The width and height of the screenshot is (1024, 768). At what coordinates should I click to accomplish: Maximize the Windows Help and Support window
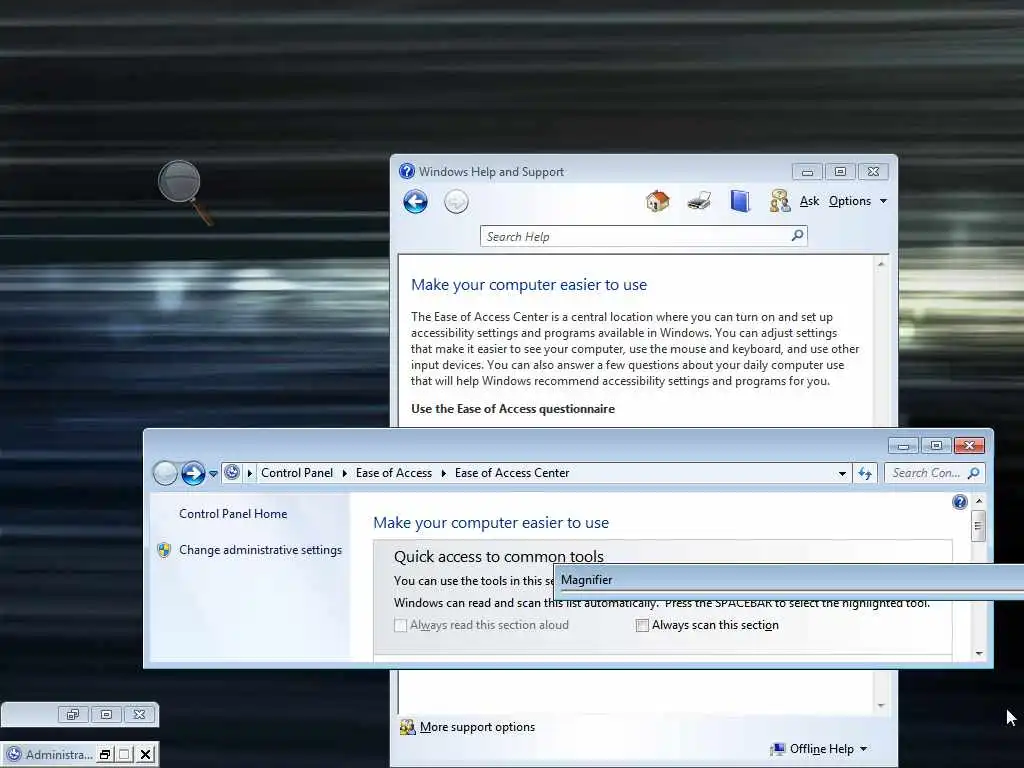[x=840, y=172]
